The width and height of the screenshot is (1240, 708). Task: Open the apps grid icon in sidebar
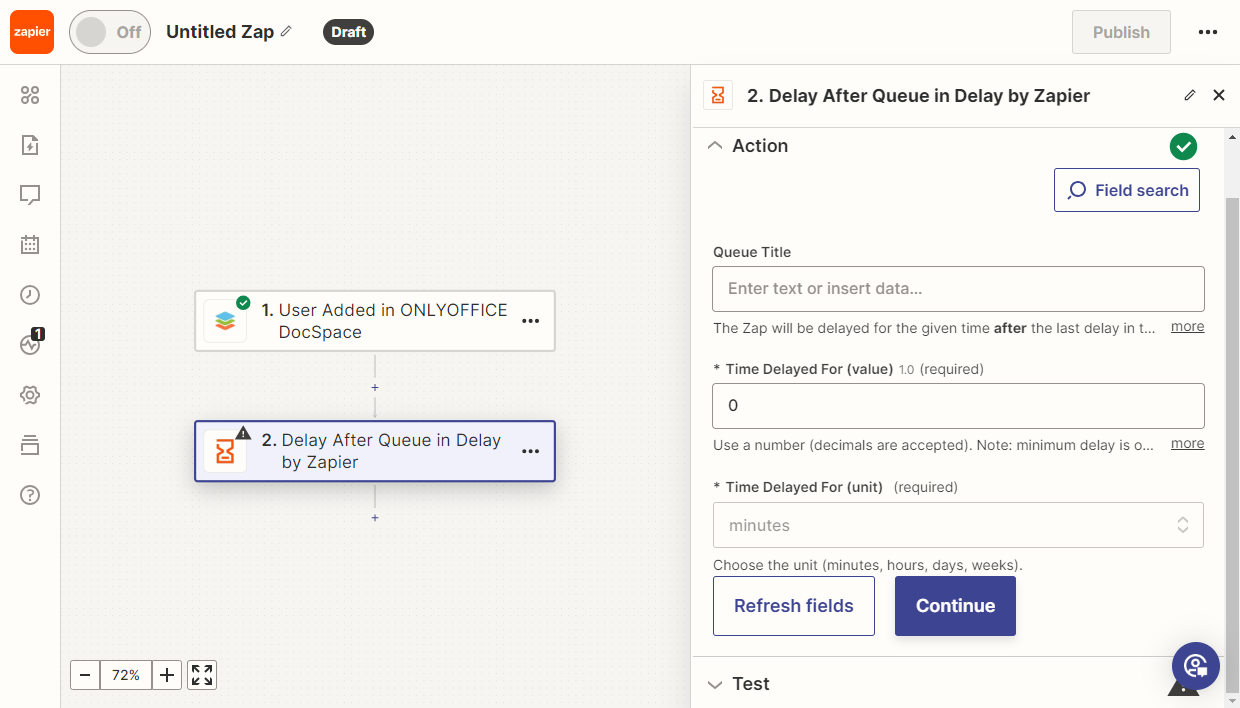30,95
